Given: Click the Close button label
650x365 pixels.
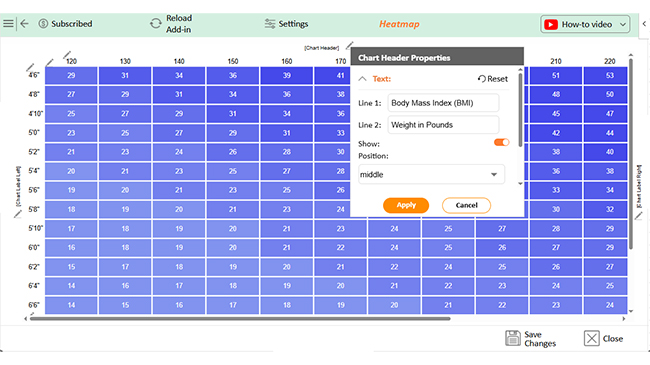Looking at the screenshot, I should point(613,338).
